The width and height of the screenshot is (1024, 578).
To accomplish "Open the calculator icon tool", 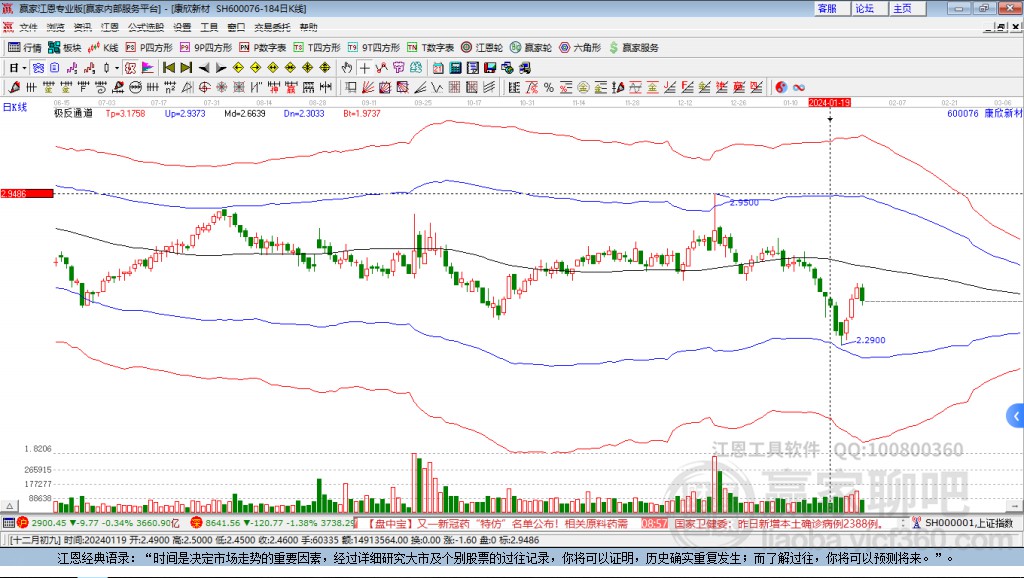I will [455, 68].
